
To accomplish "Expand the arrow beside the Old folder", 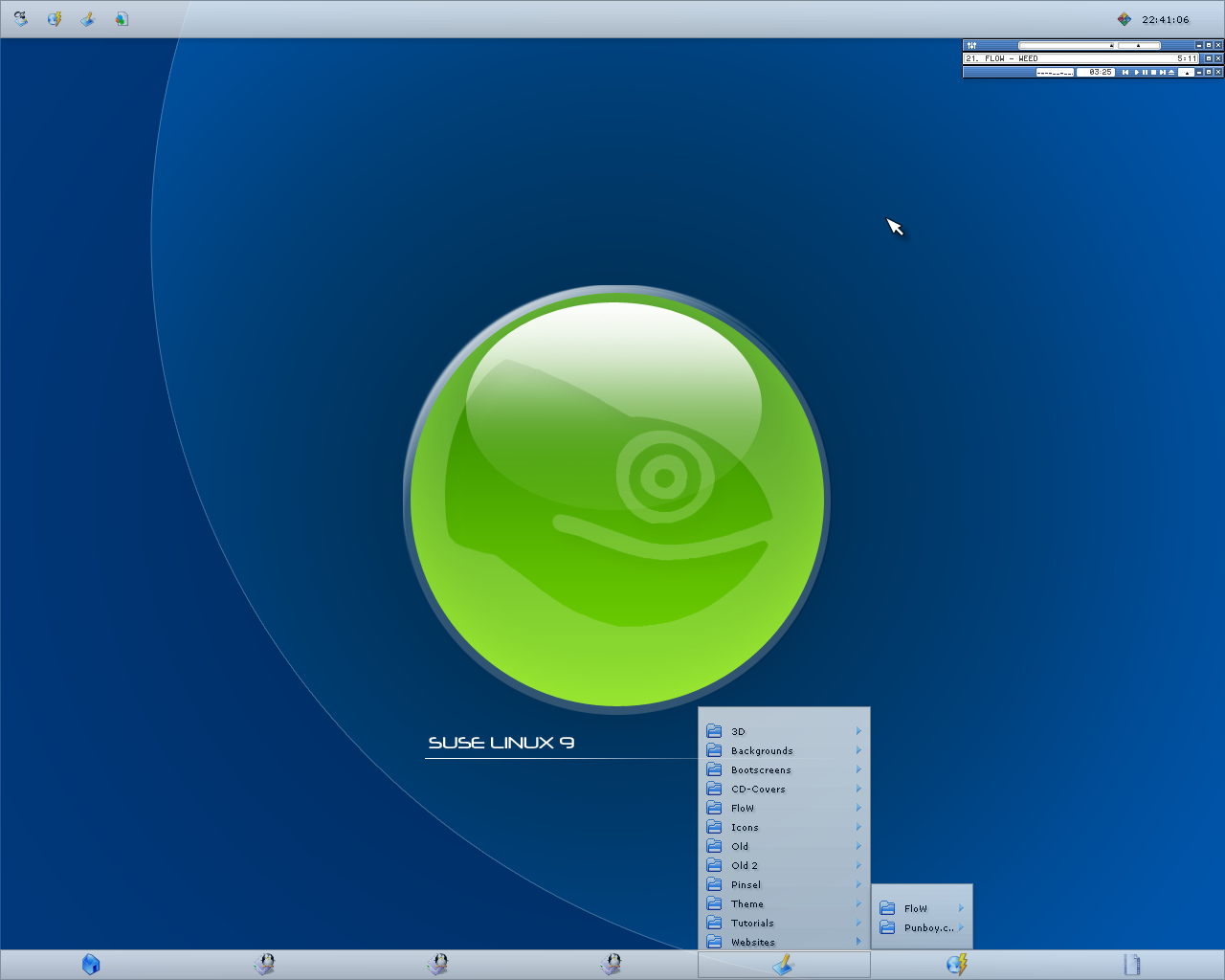I will pos(858,846).
